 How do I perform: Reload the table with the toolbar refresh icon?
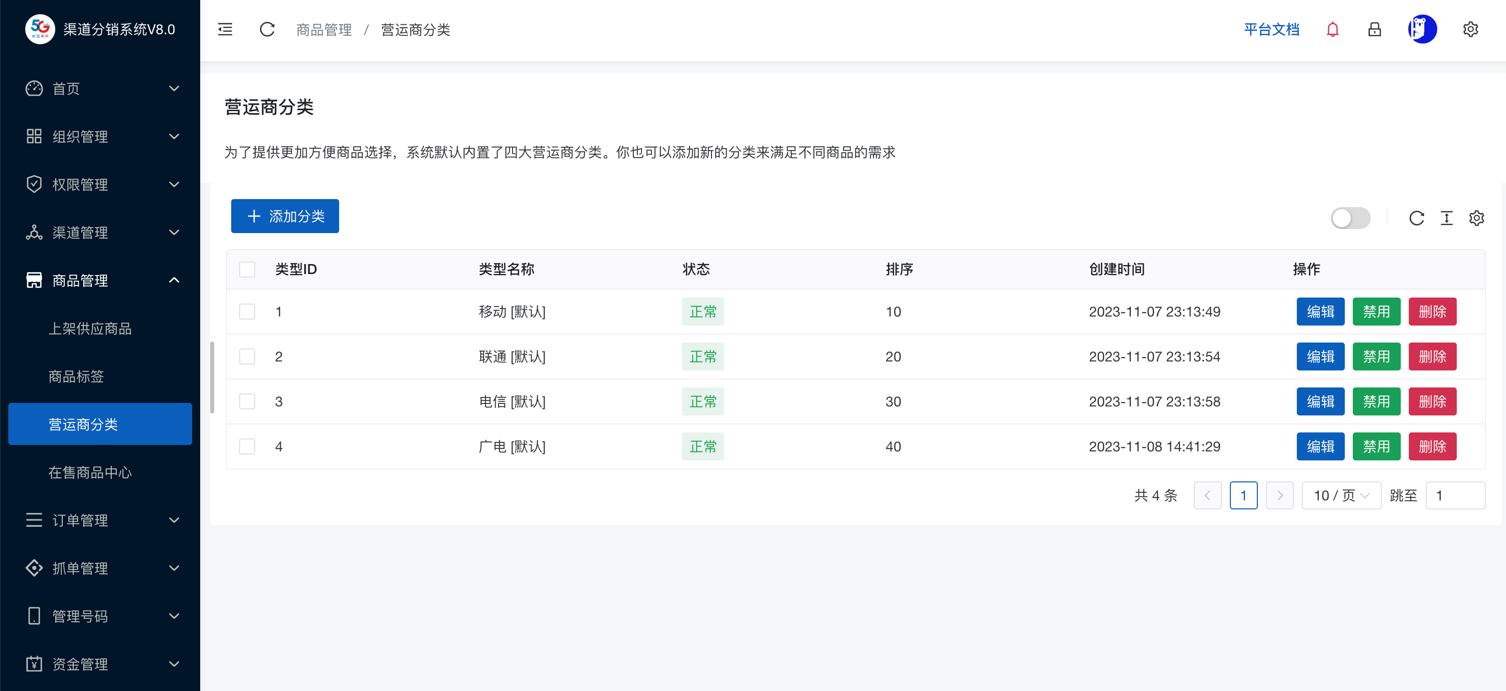click(x=1416, y=218)
